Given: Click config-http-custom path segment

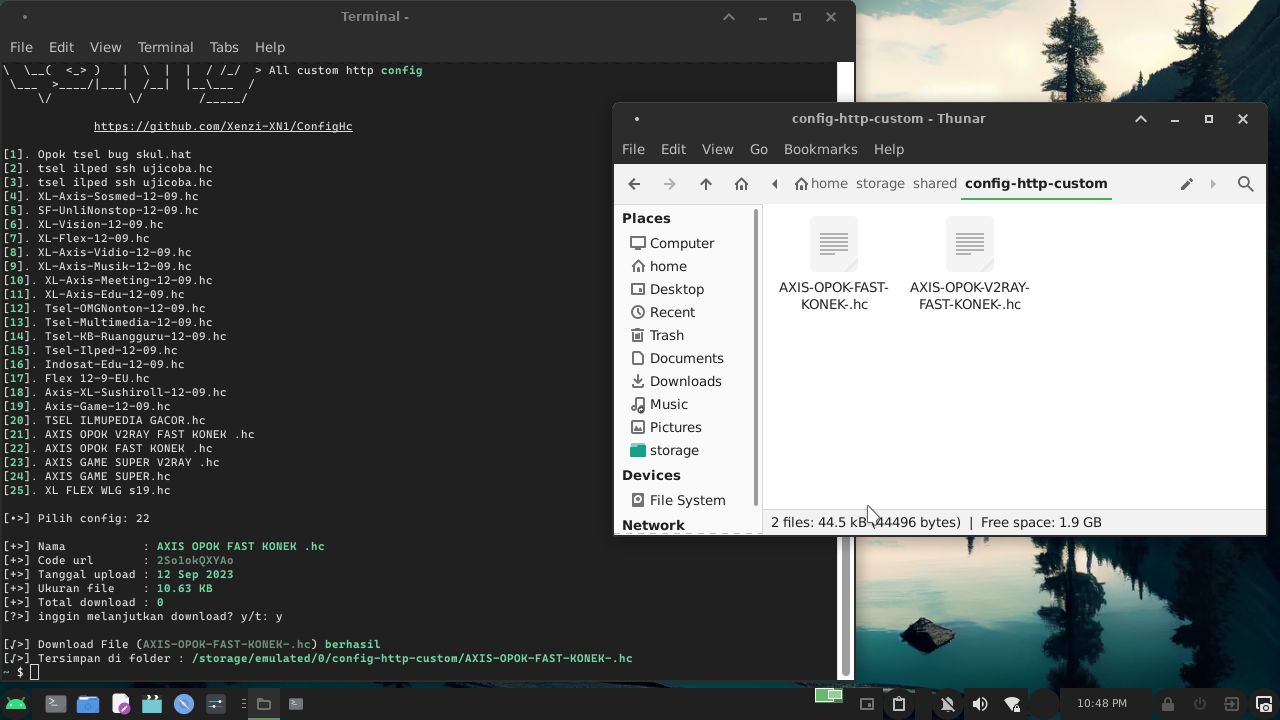Looking at the screenshot, I should coord(1036,184).
